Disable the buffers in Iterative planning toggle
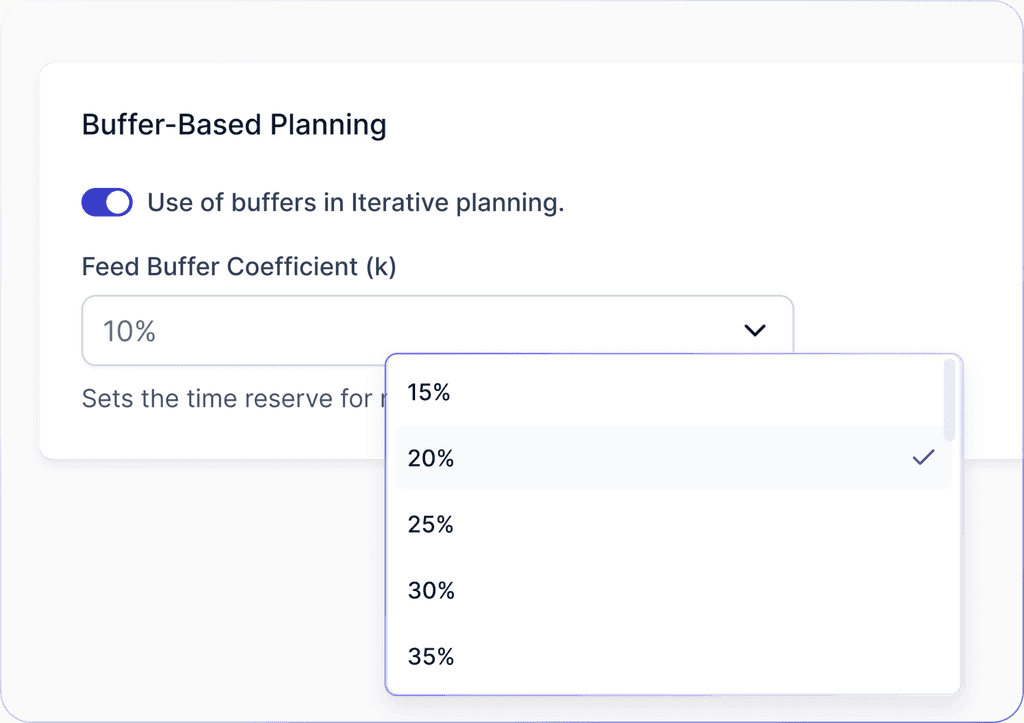 coord(106,203)
